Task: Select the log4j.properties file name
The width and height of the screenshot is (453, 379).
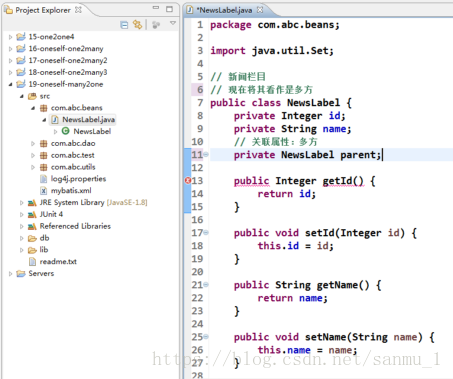Action: [x=78, y=179]
